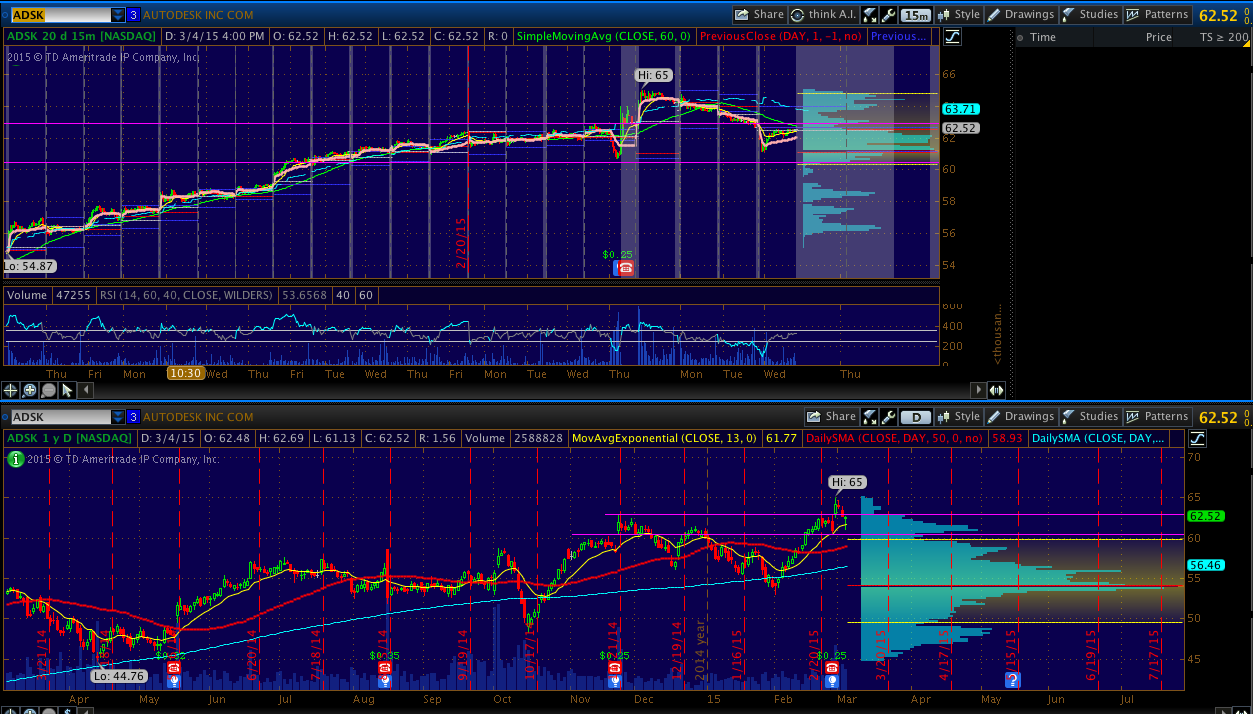Expand ADSK symbol dropdown in top chart
Image resolution: width=1253 pixels, height=714 pixels.
pos(118,15)
